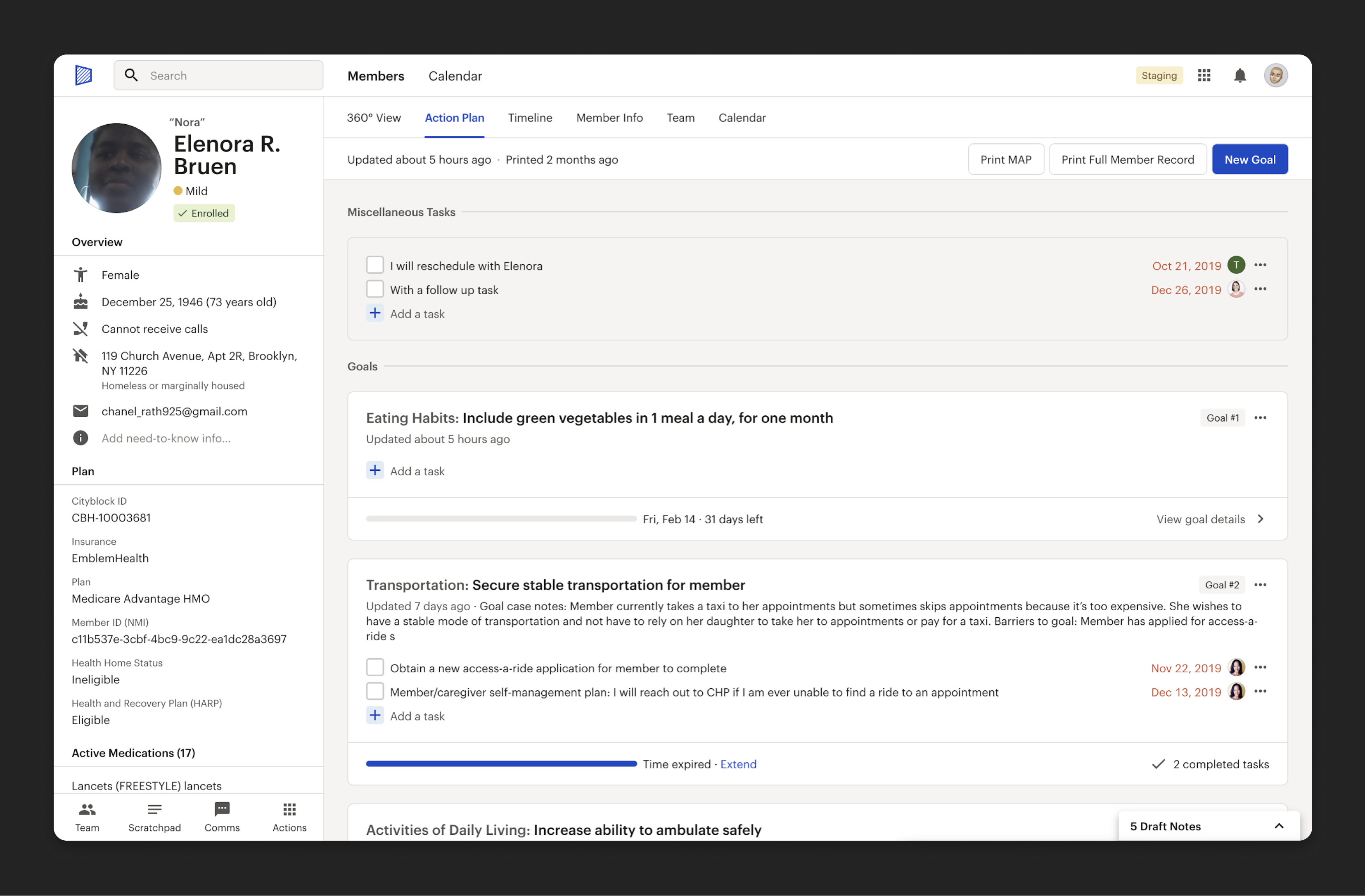Click View goal details link
The width and height of the screenshot is (1365, 896).
[1200, 519]
